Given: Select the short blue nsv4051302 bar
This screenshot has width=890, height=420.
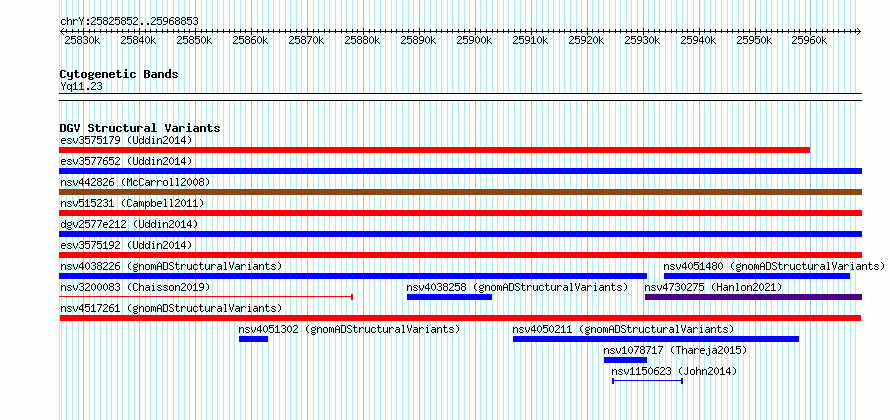Looking at the screenshot, I should coord(253,339).
